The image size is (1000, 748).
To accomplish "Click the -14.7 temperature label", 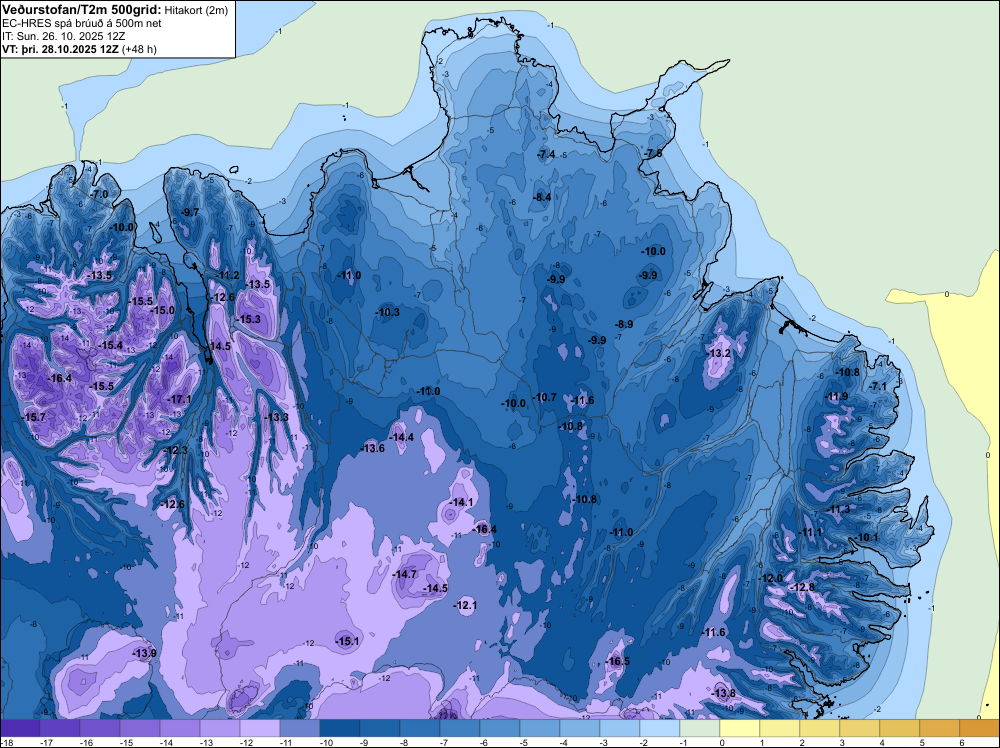I will pos(405,575).
